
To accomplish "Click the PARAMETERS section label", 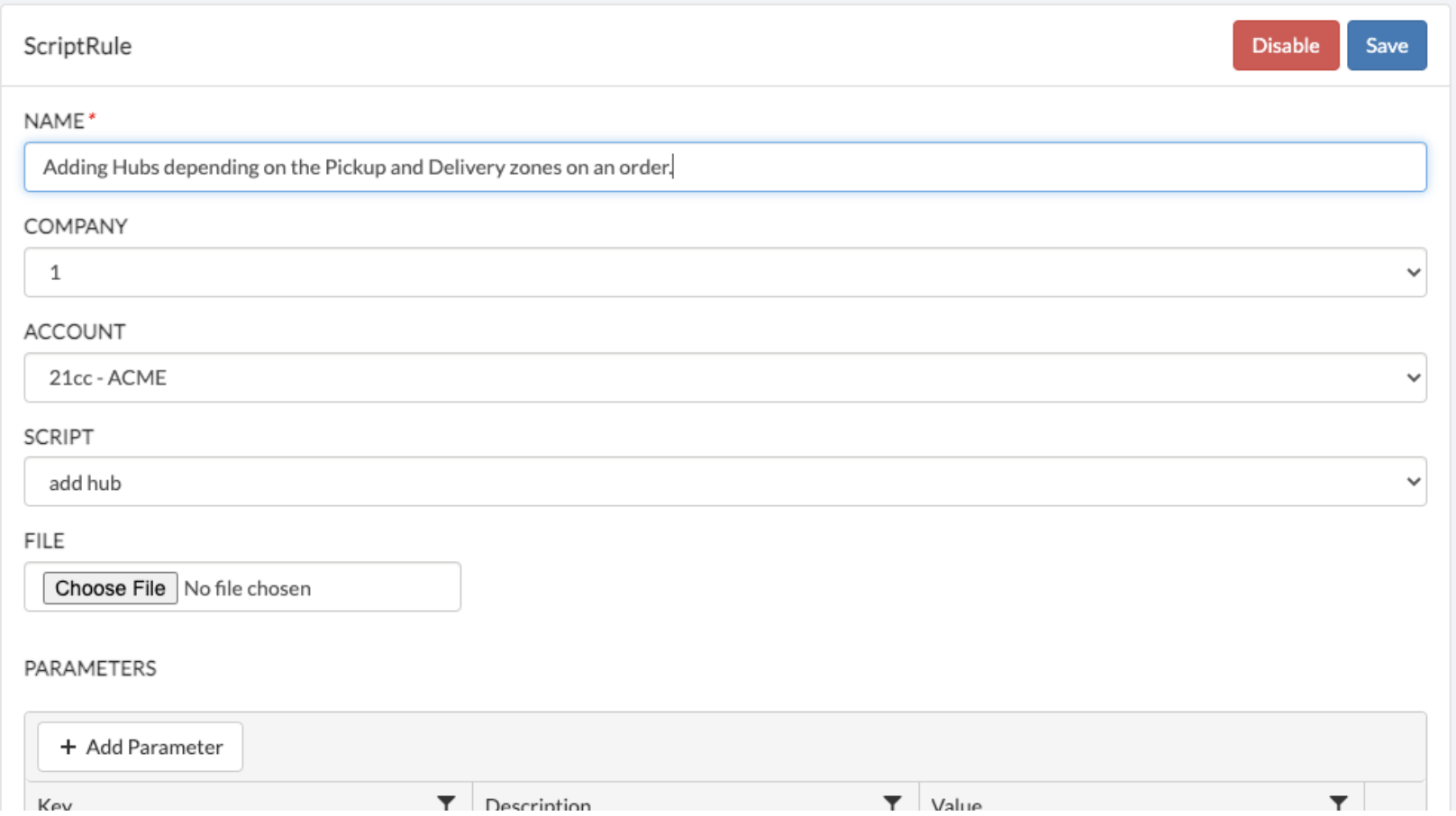I will pyautogui.click(x=90, y=668).
